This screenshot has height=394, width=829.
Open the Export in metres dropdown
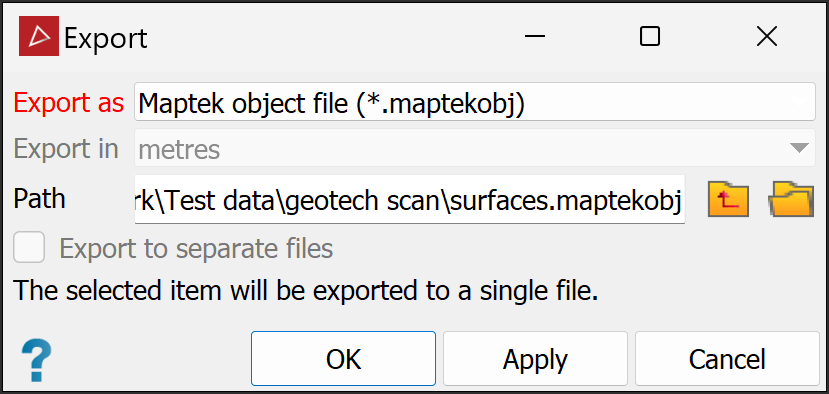(x=475, y=150)
